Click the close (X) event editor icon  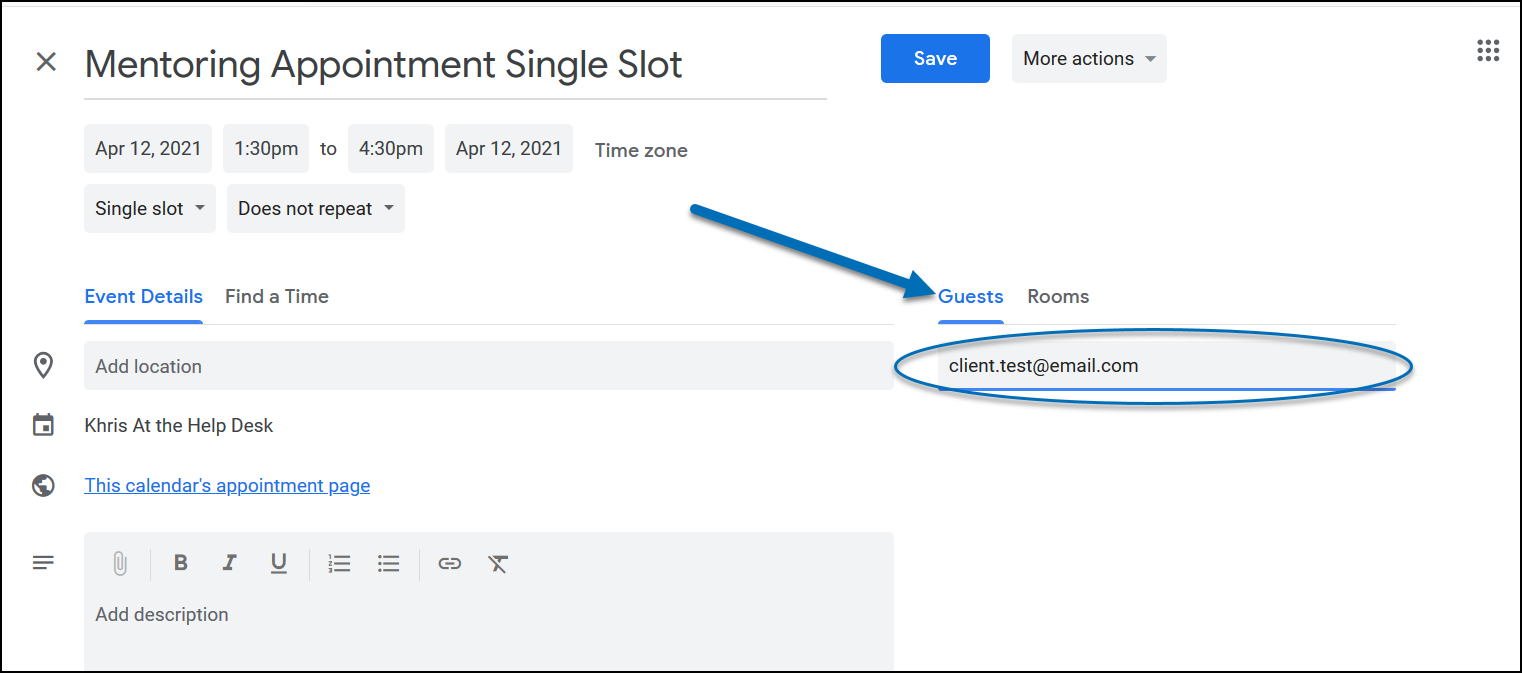pos(46,62)
